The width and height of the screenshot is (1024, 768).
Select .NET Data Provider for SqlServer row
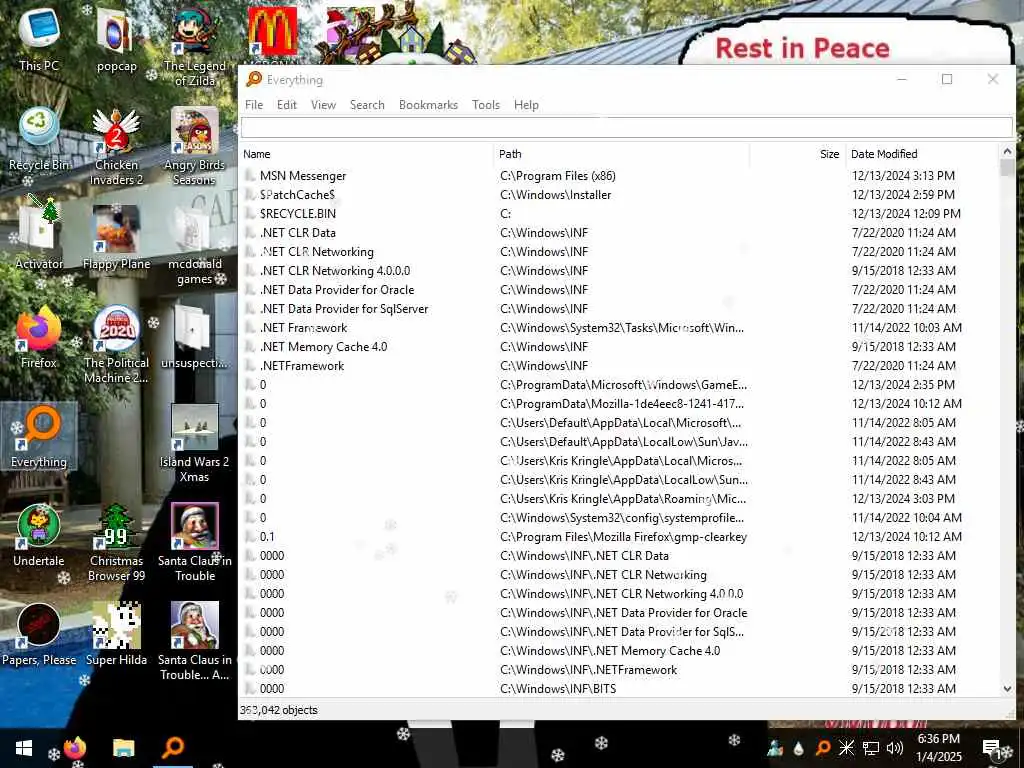pyautogui.click(x=619, y=308)
